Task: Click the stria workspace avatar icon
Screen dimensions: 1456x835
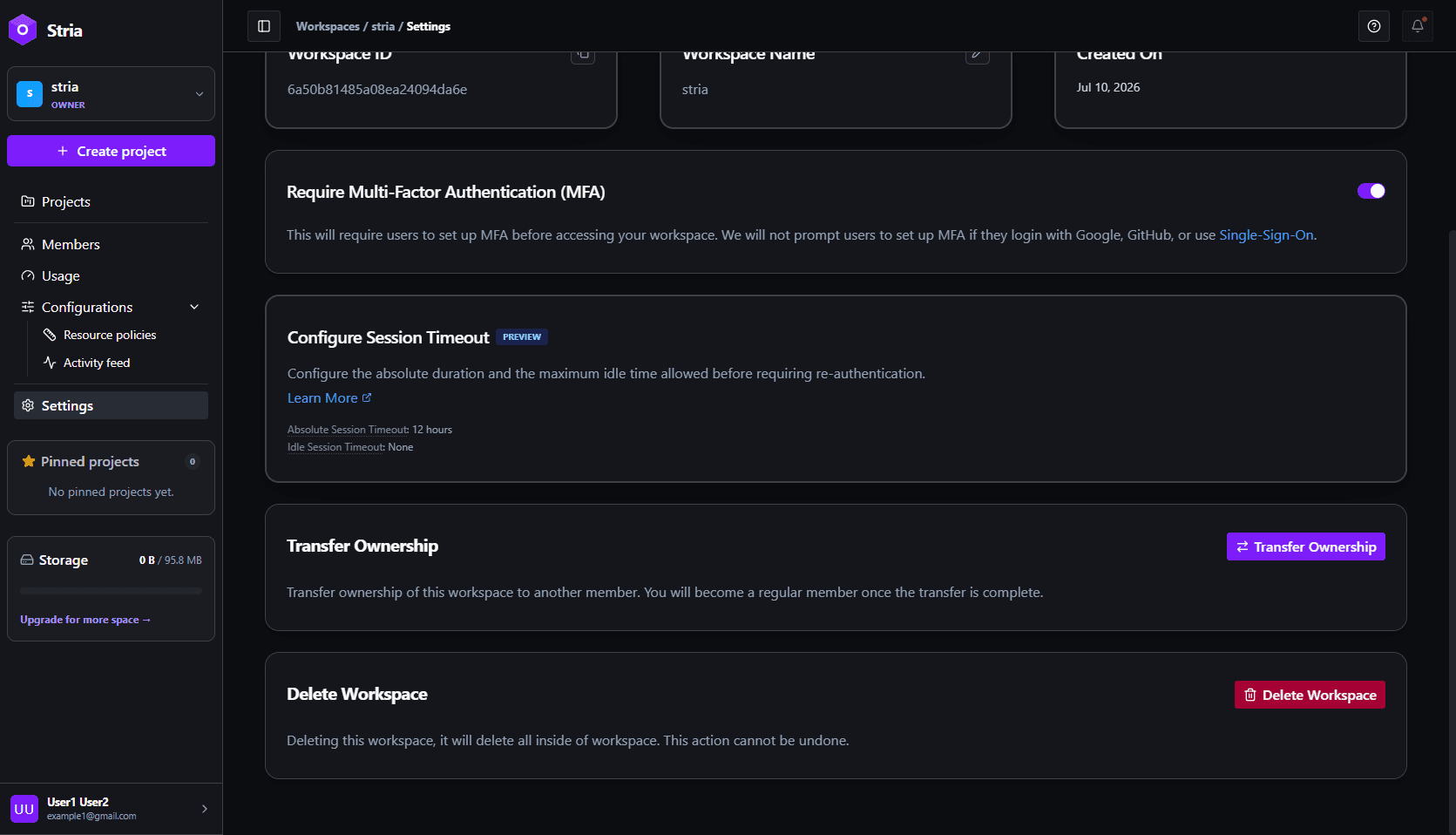Action: [30, 94]
